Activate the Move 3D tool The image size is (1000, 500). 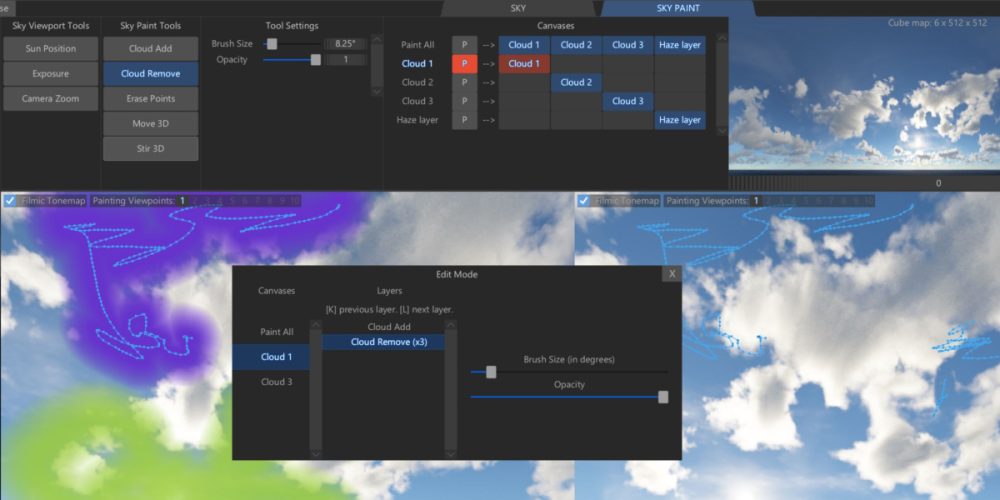coord(150,124)
